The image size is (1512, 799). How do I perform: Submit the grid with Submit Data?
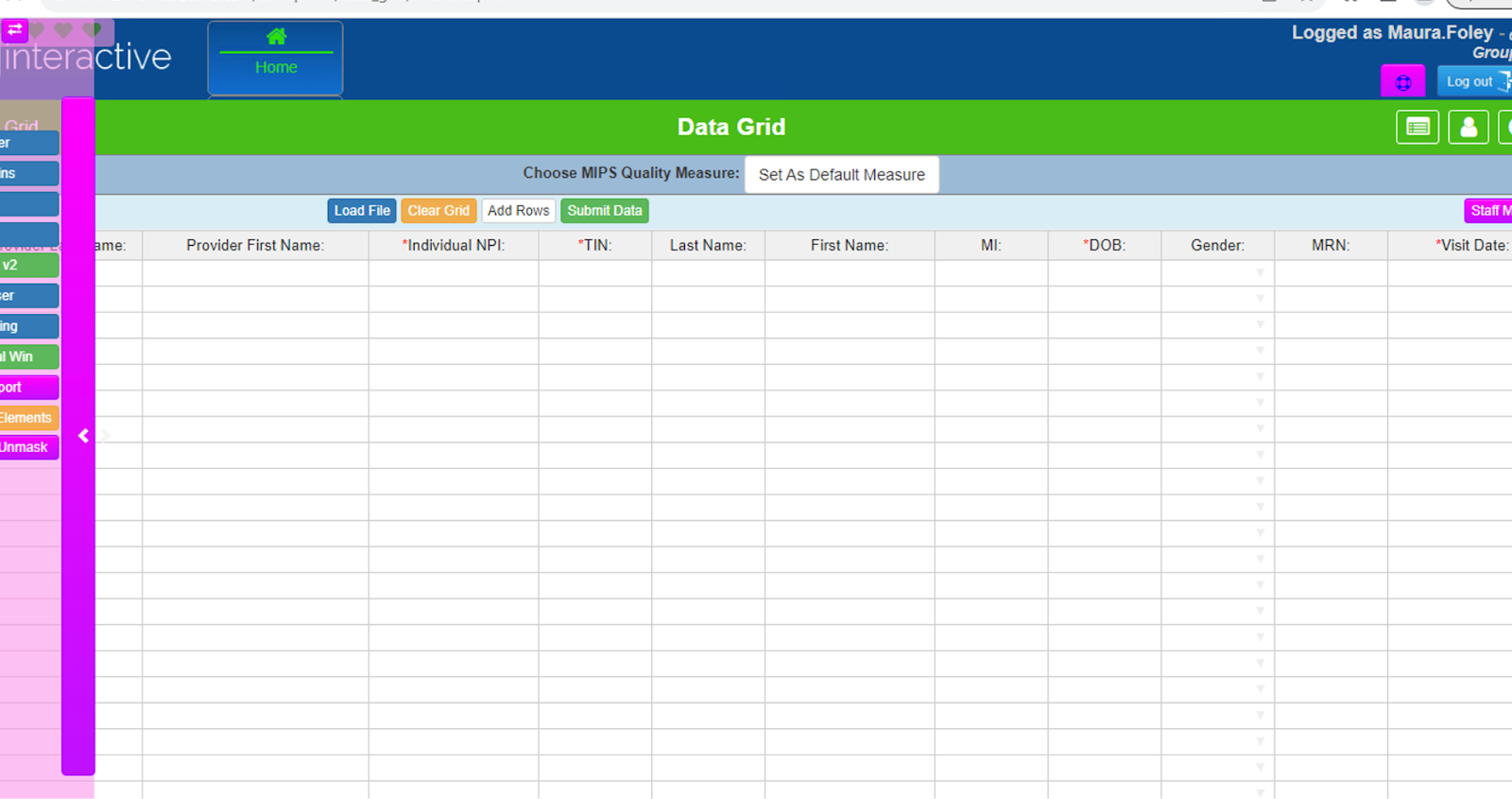604,211
